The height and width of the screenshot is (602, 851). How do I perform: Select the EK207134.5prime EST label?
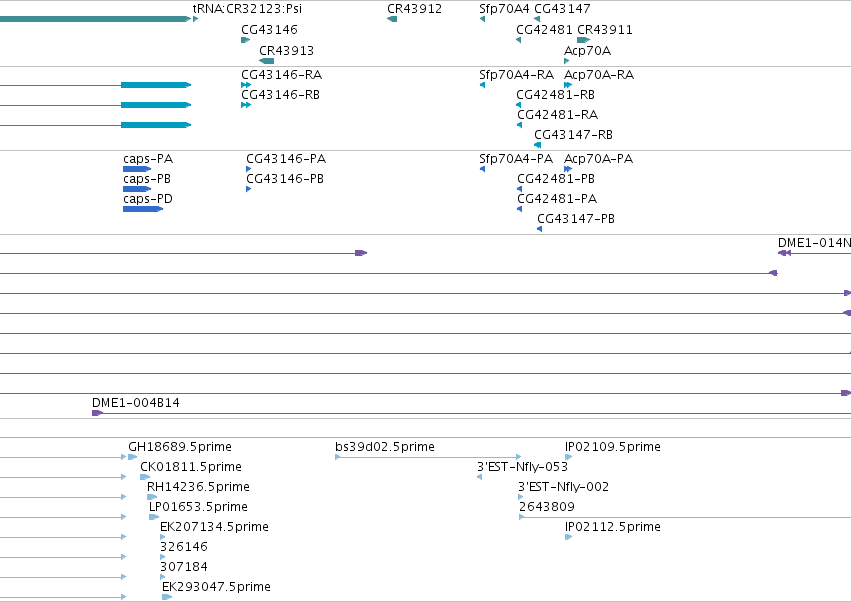pos(214,527)
